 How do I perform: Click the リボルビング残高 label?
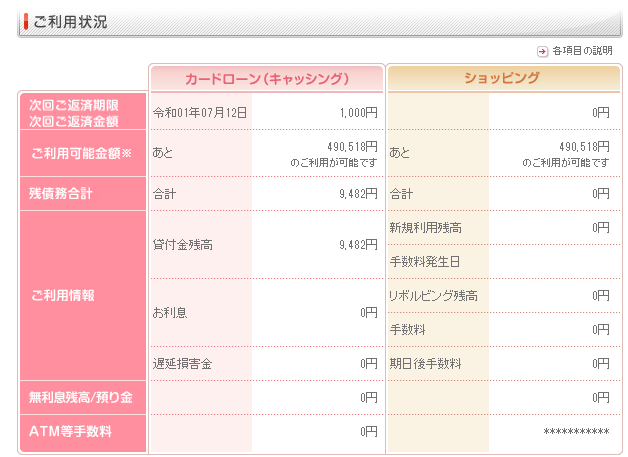(x=433, y=296)
